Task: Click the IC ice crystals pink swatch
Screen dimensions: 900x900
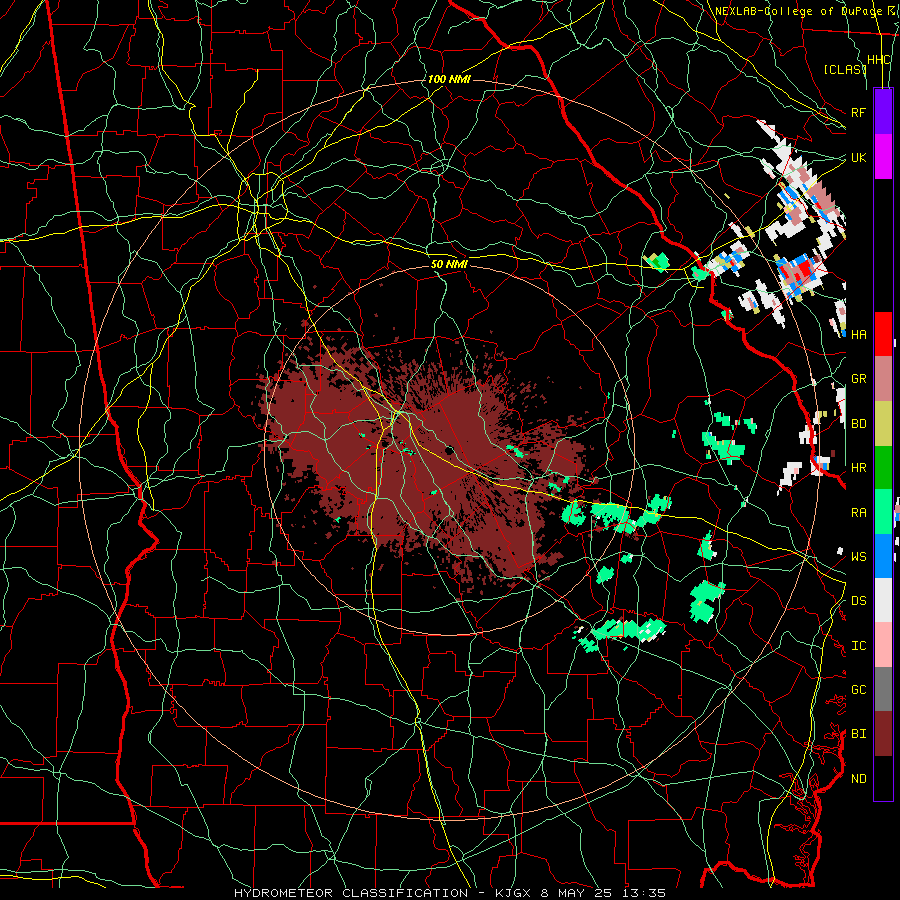Action: click(x=883, y=645)
